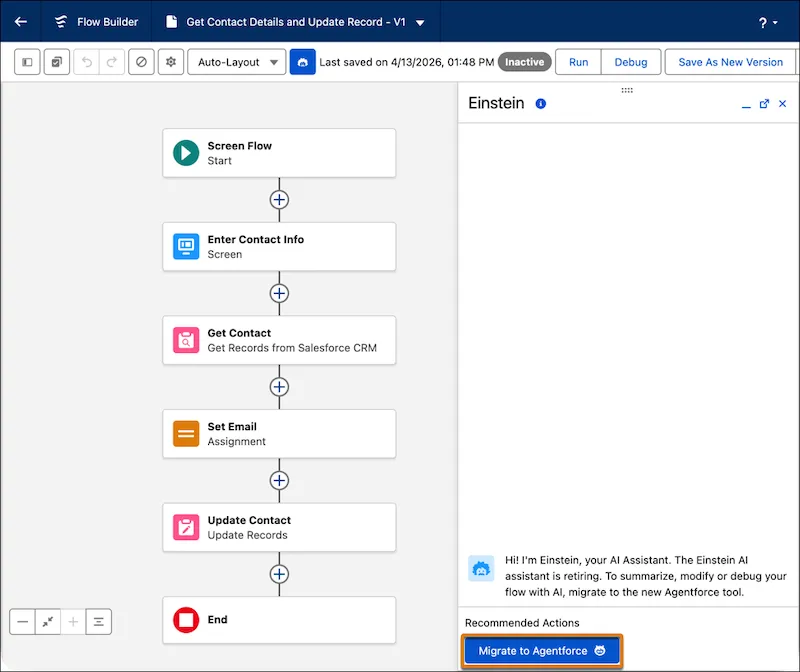Click the fit-to-view canvas icon
The height and width of the screenshot is (672, 800).
(48, 622)
